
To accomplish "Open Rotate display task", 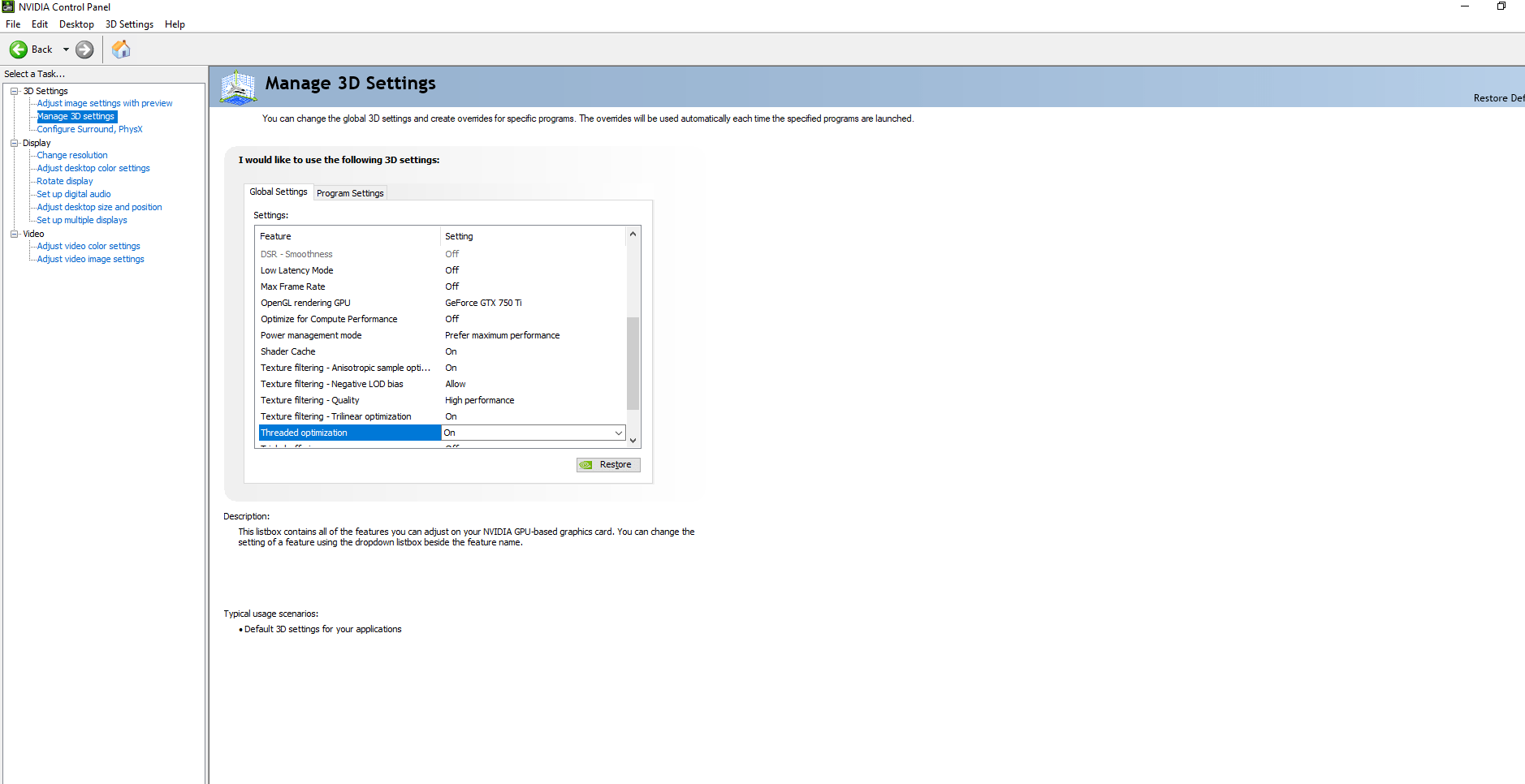I will point(65,181).
